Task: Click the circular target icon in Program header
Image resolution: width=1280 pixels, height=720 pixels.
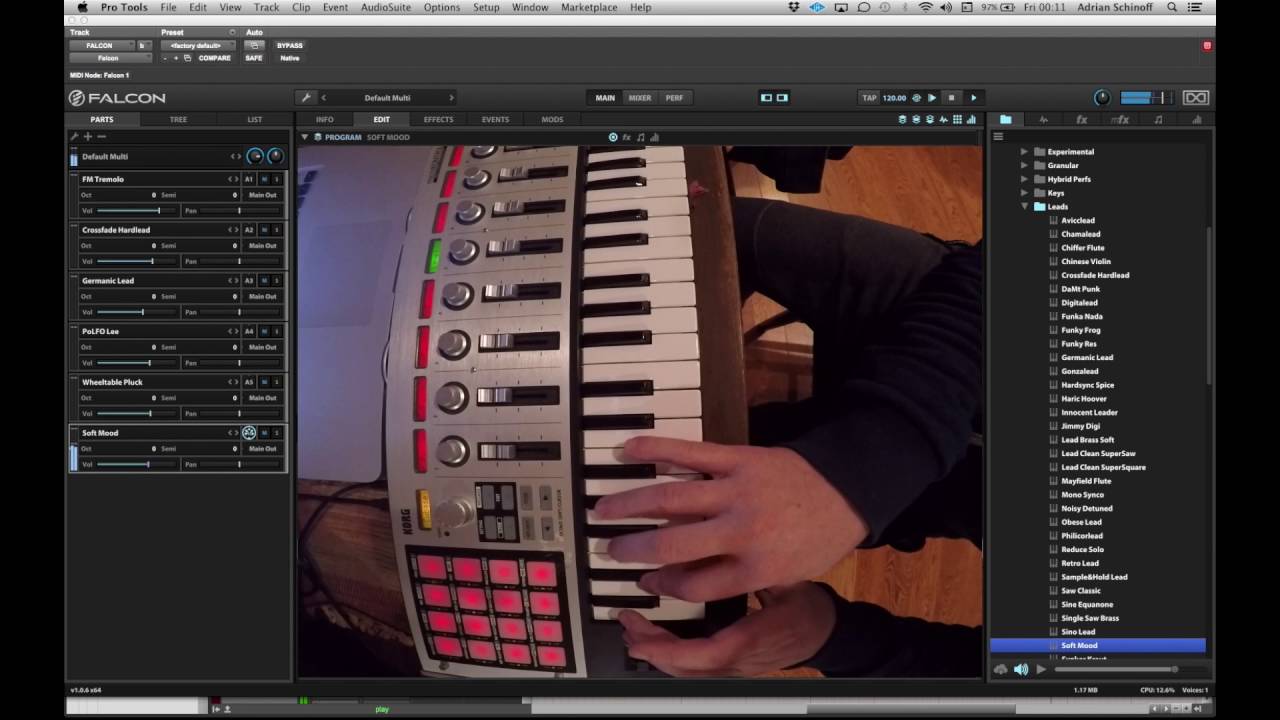Action: [x=613, y=137]
